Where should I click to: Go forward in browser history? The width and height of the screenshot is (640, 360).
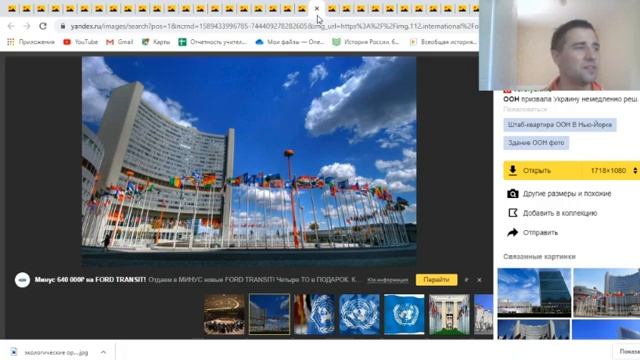coord(27,26)
